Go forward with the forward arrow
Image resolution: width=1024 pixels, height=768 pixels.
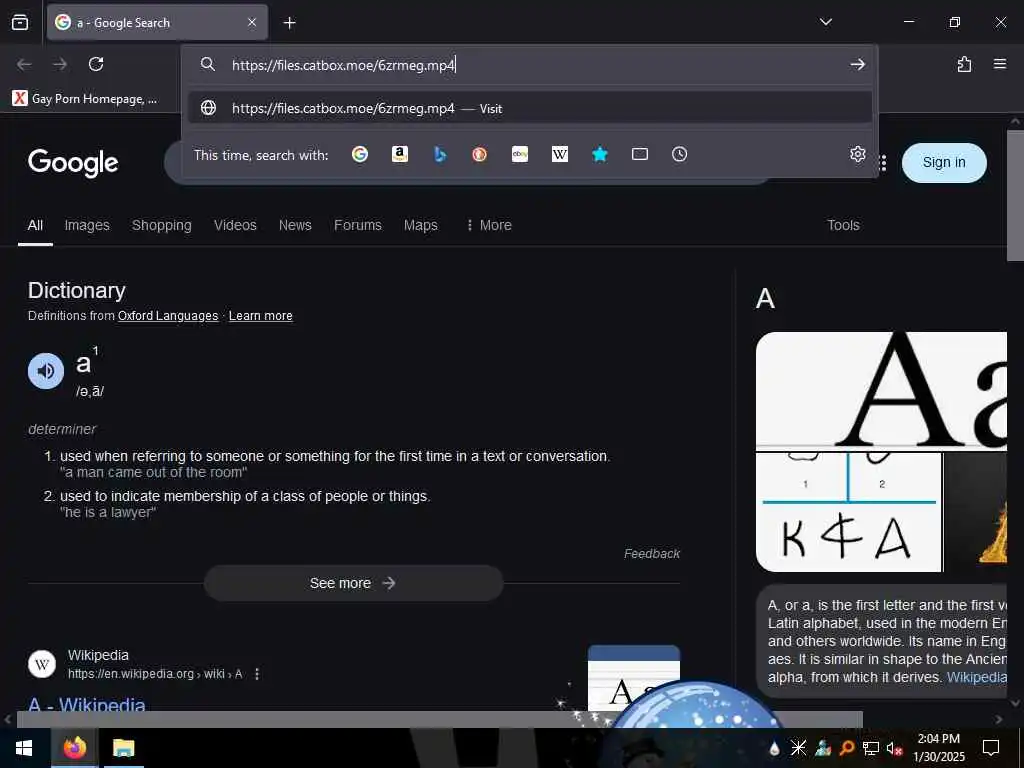60,64
